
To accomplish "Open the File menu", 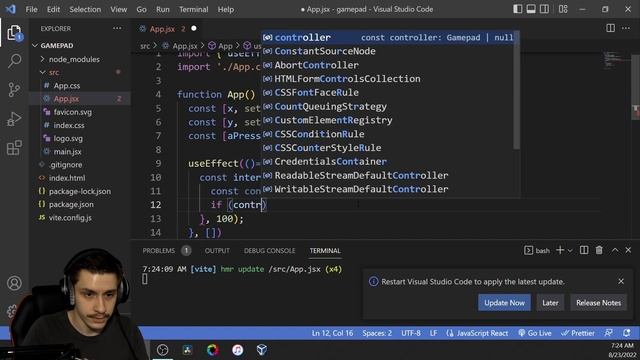I will coord(31,9).
